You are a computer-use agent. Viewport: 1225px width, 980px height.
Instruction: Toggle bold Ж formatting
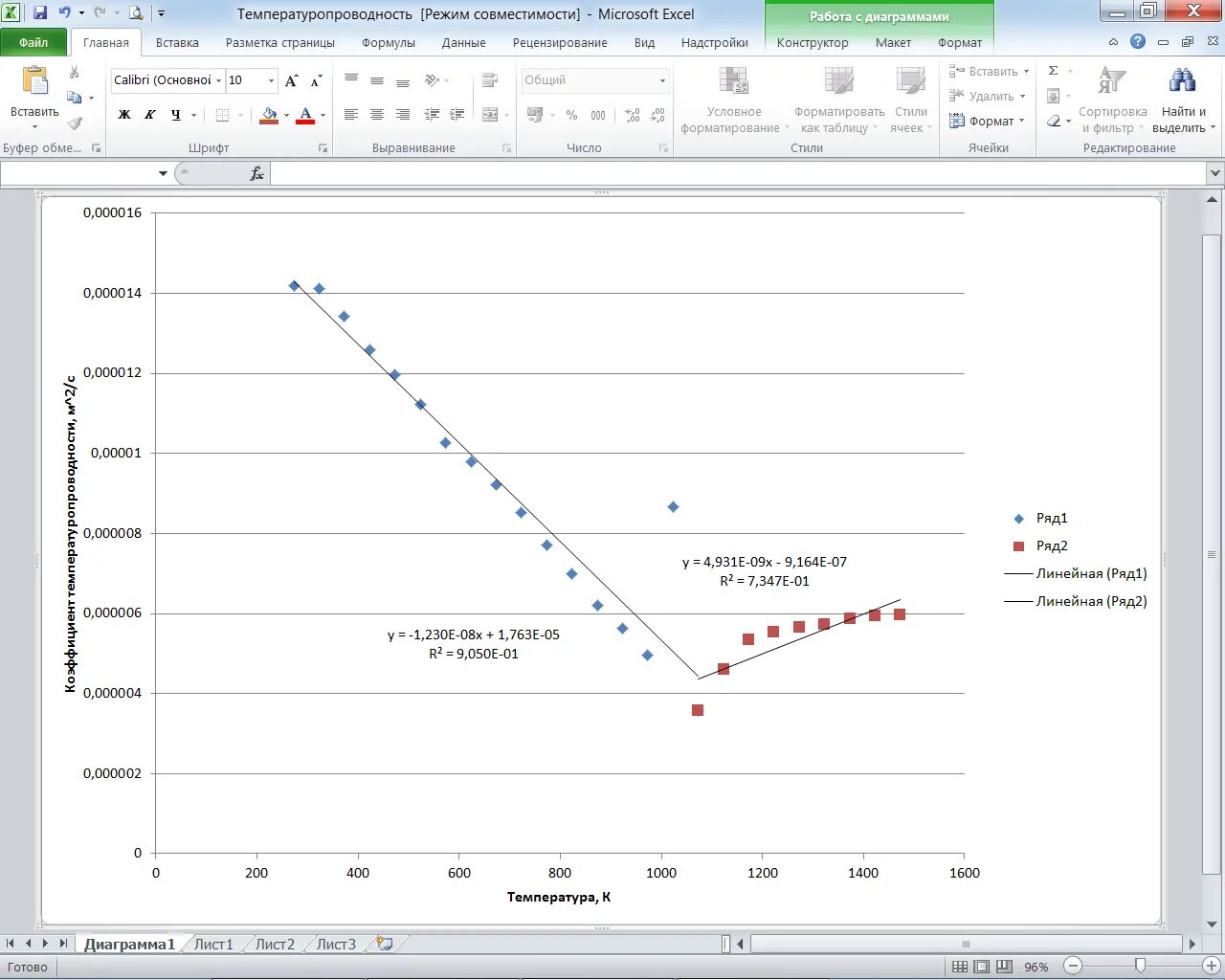[124, 115]
